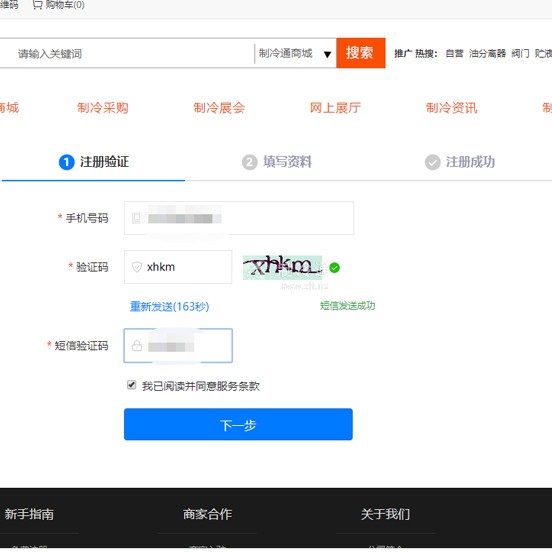Open the 制冷展会 navigation tab
The image size is (552, 552).
219,108
